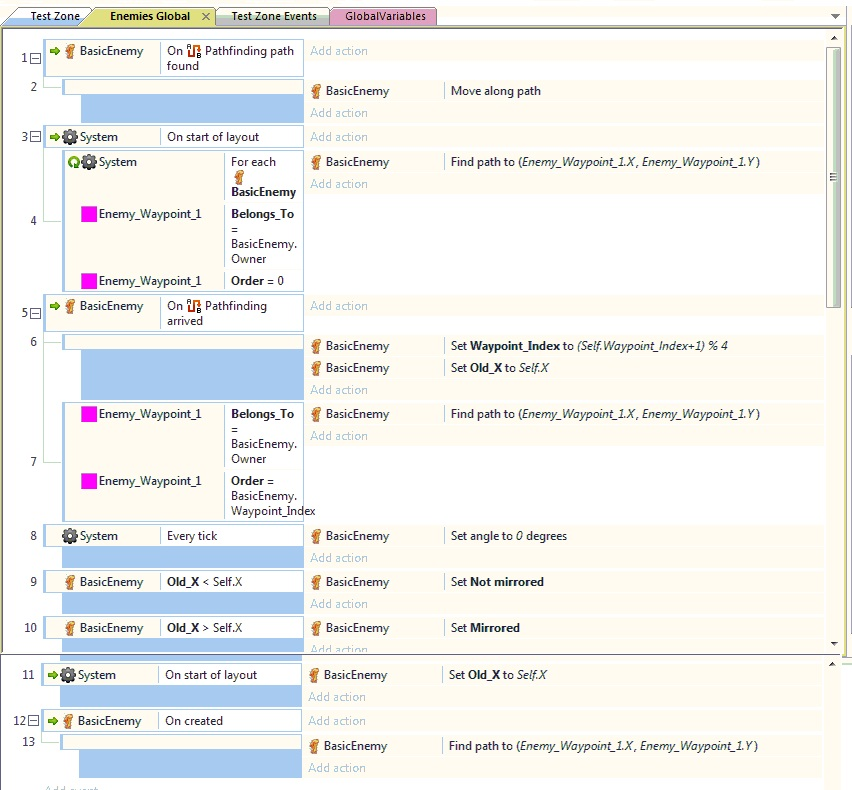Select the 'Set Mirrored' action
This screenshot has height=790, width=852.
(x=485, y=628)
